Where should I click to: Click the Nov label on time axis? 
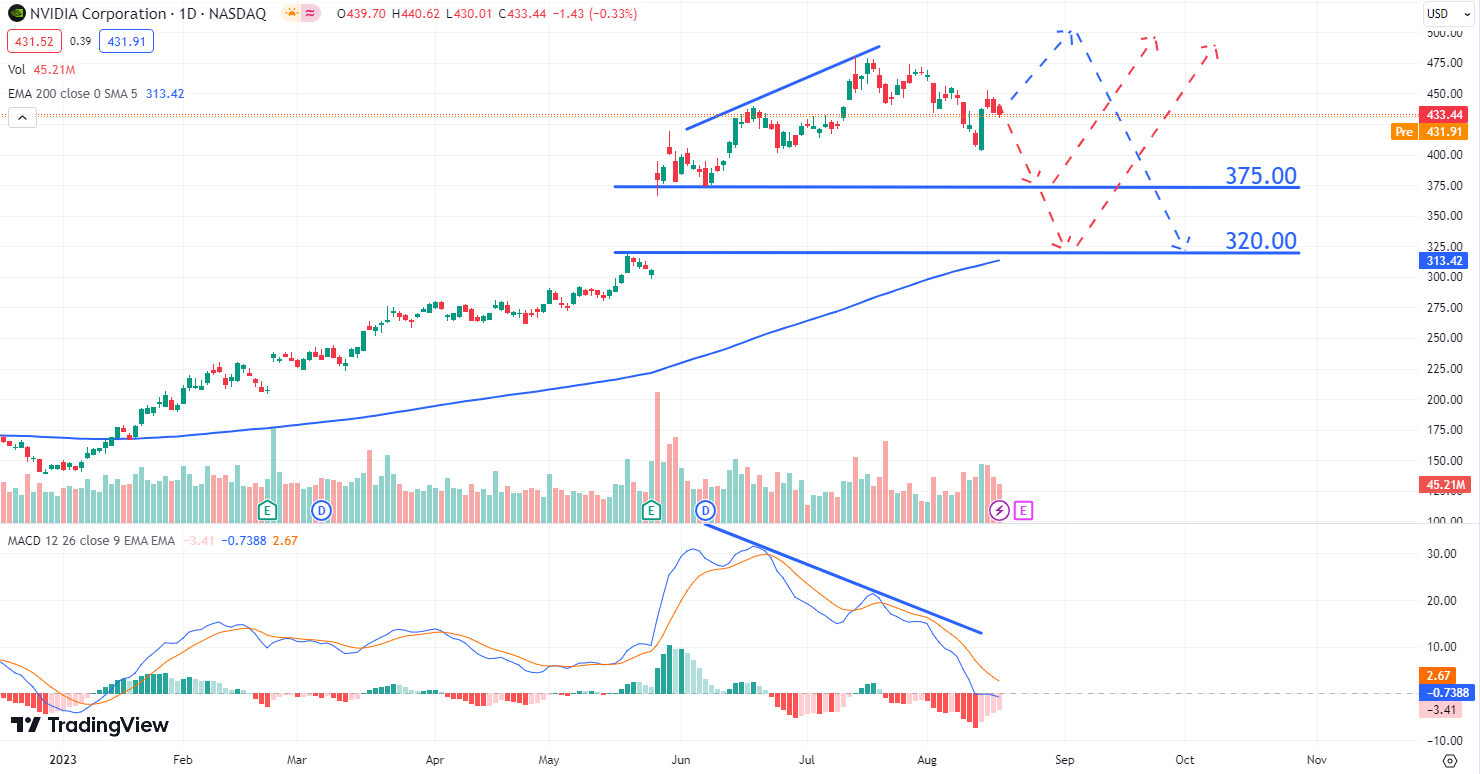(x=1317, y=759)
